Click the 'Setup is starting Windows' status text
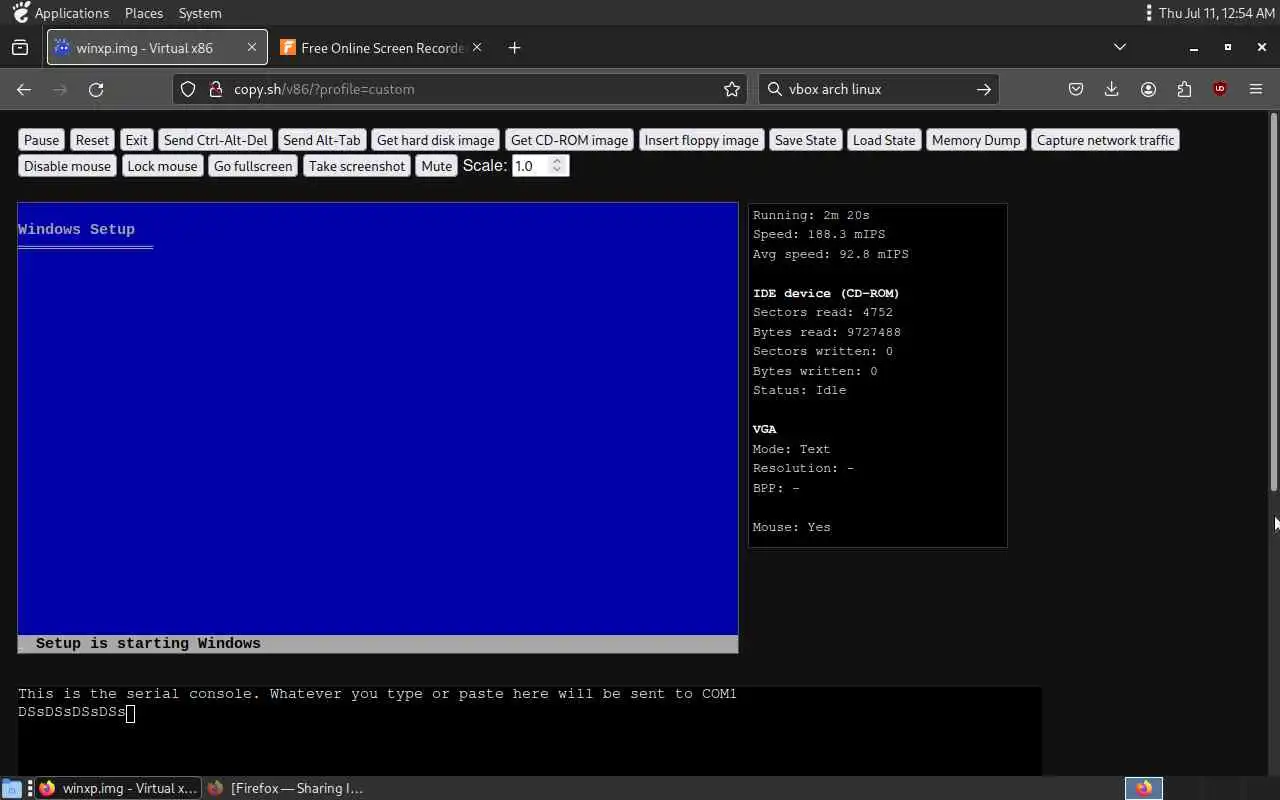The height and width of the screenshot is (800, 1280). click(148, 643)
